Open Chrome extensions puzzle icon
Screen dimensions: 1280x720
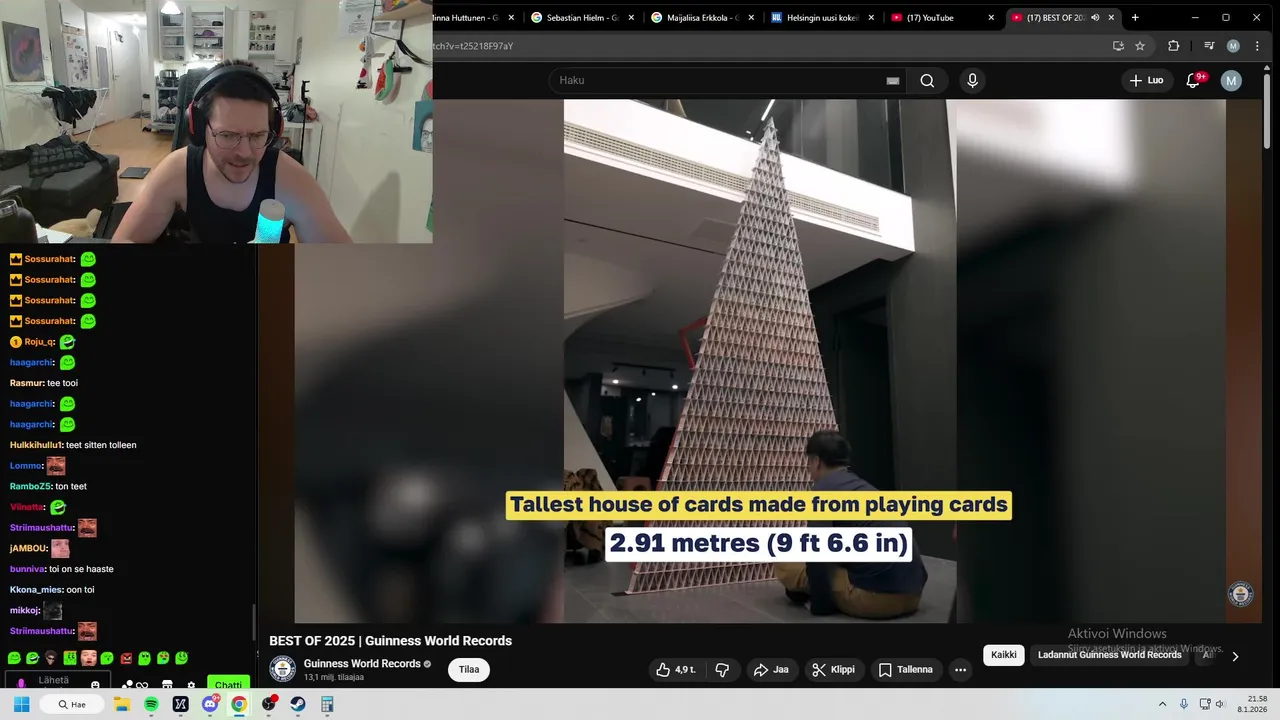(x=1174, y=46)
